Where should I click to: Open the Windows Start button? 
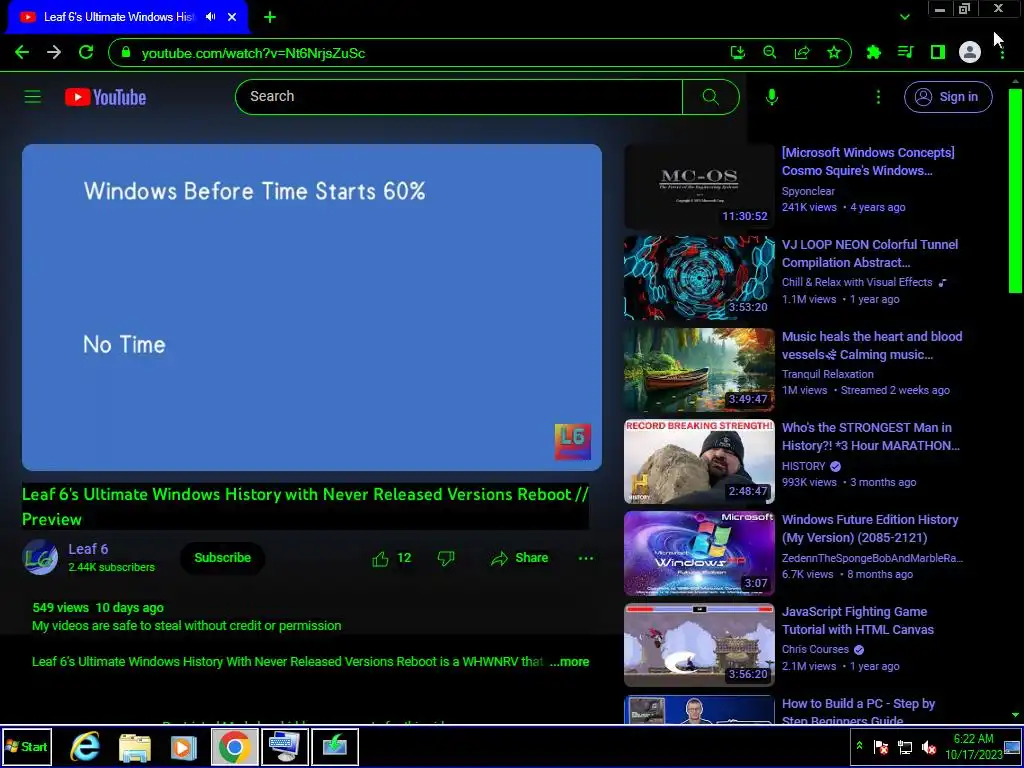[27, 746]
